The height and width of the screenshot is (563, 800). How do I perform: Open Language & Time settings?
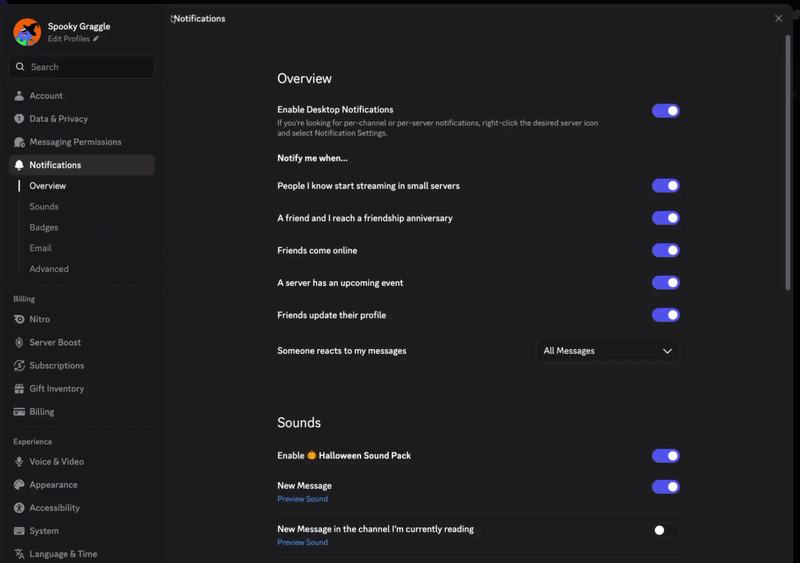pyautogui.click(x=82, y=554)
